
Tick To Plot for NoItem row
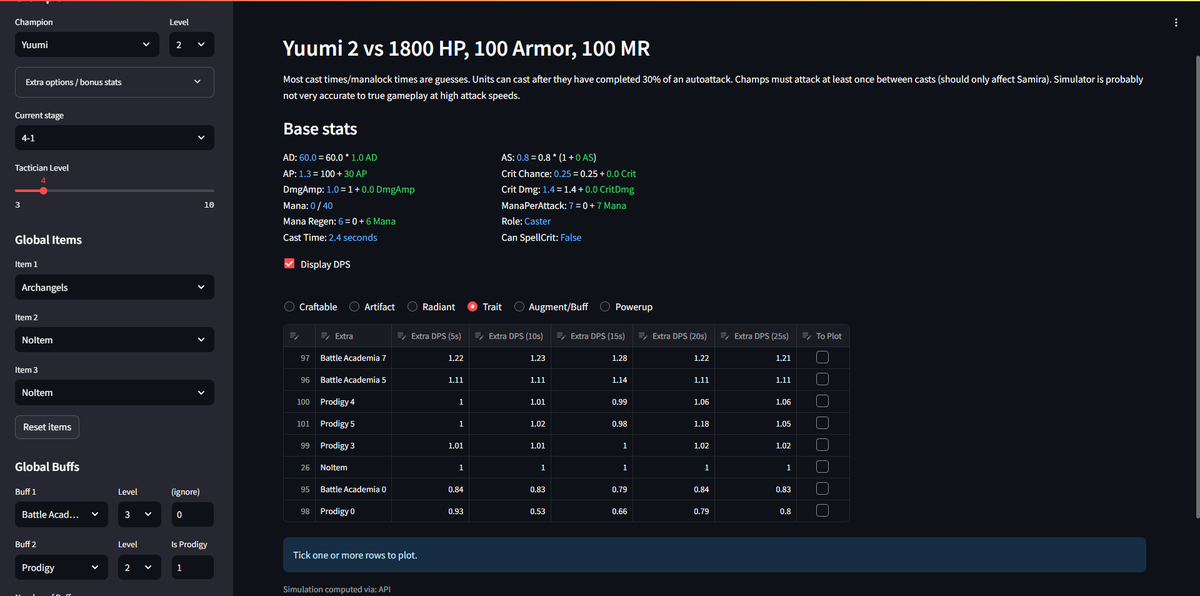pyautogui.click(x=822, y=467)
